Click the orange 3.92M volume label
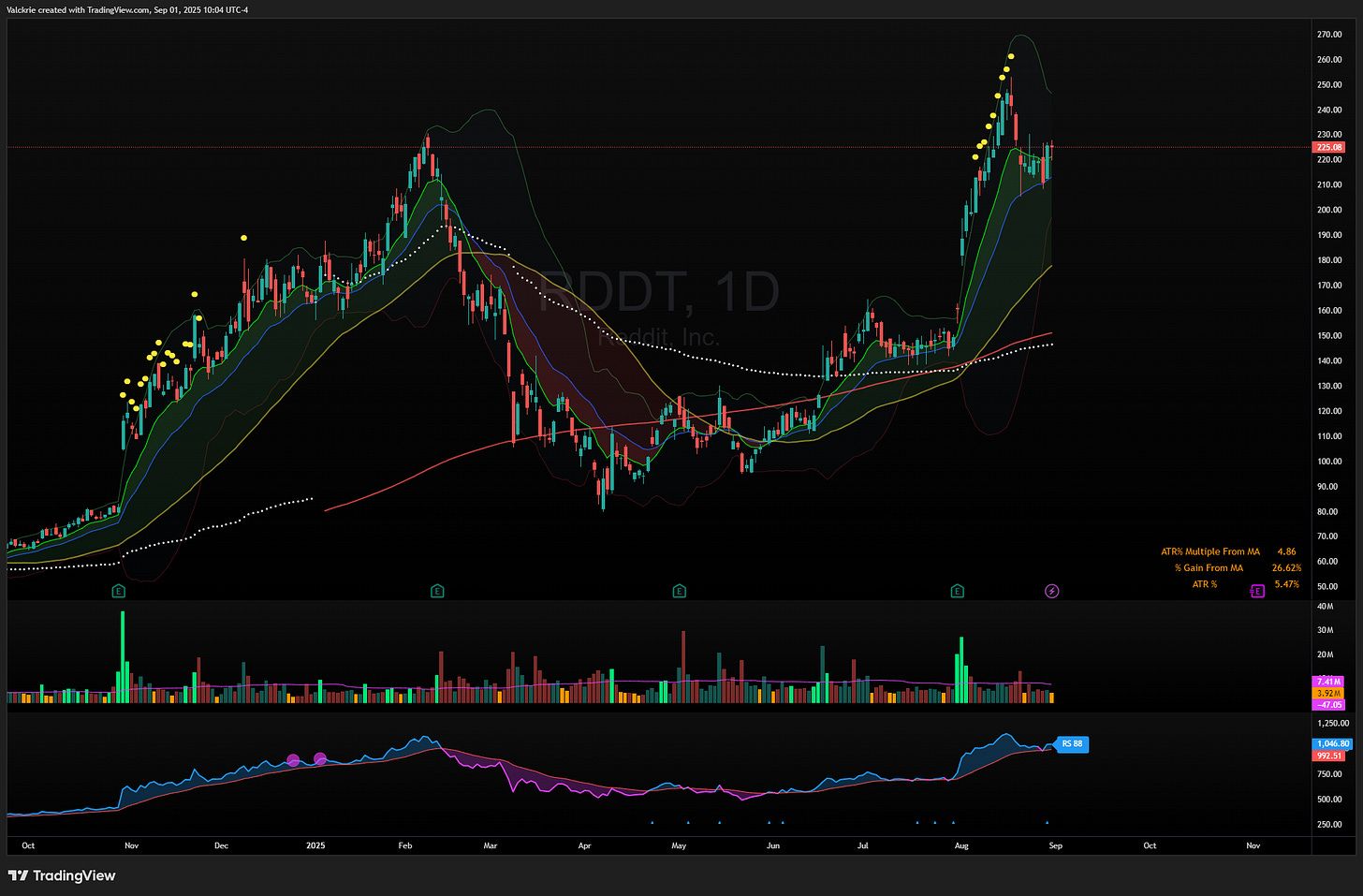The image size is (1363, 896). click(x=1328, y=694)
